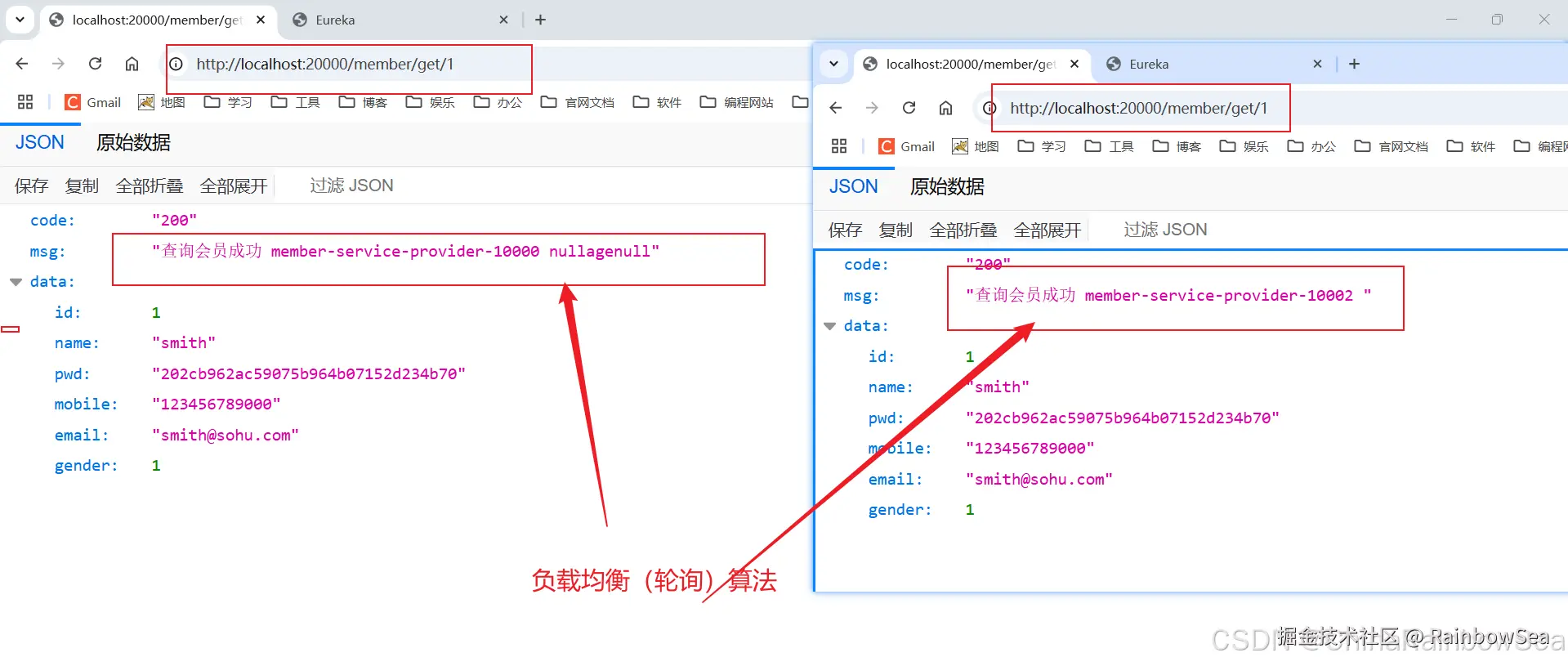
Task: Open 官网文档 bookmark folder in left window
Action: pyautogui.click(x=578, y=102)
